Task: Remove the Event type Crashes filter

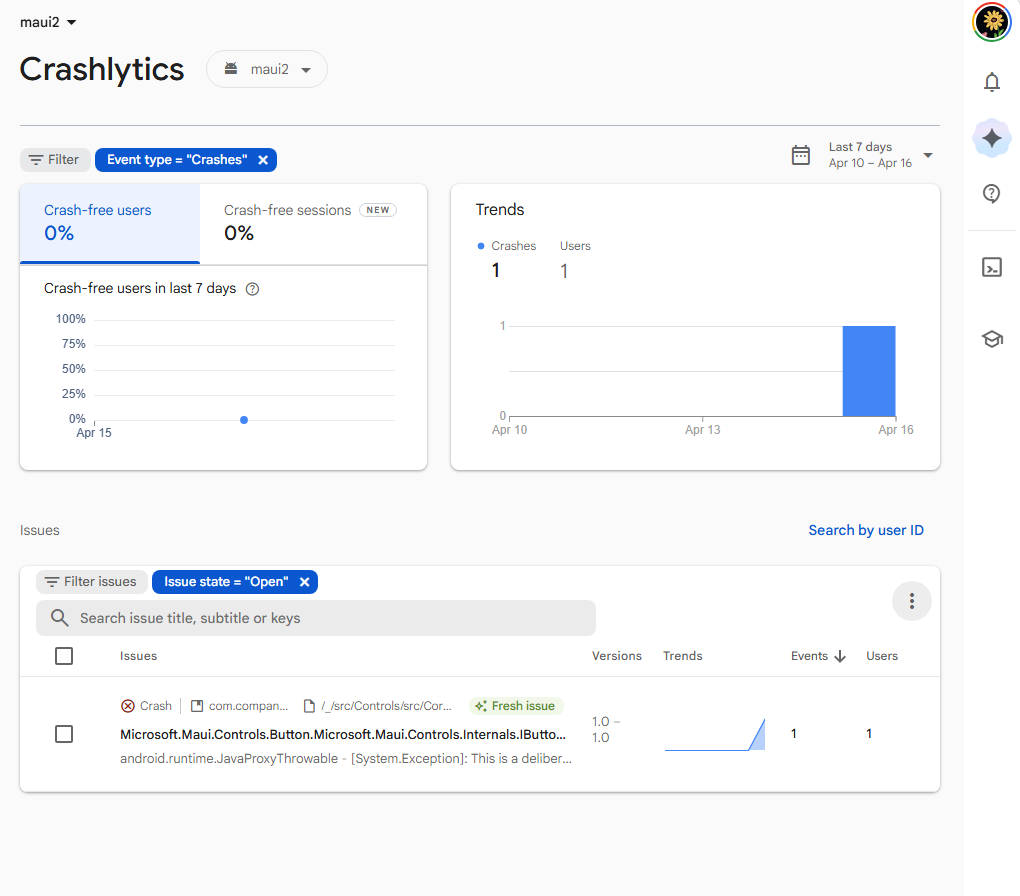Action: tap(263, 160)
